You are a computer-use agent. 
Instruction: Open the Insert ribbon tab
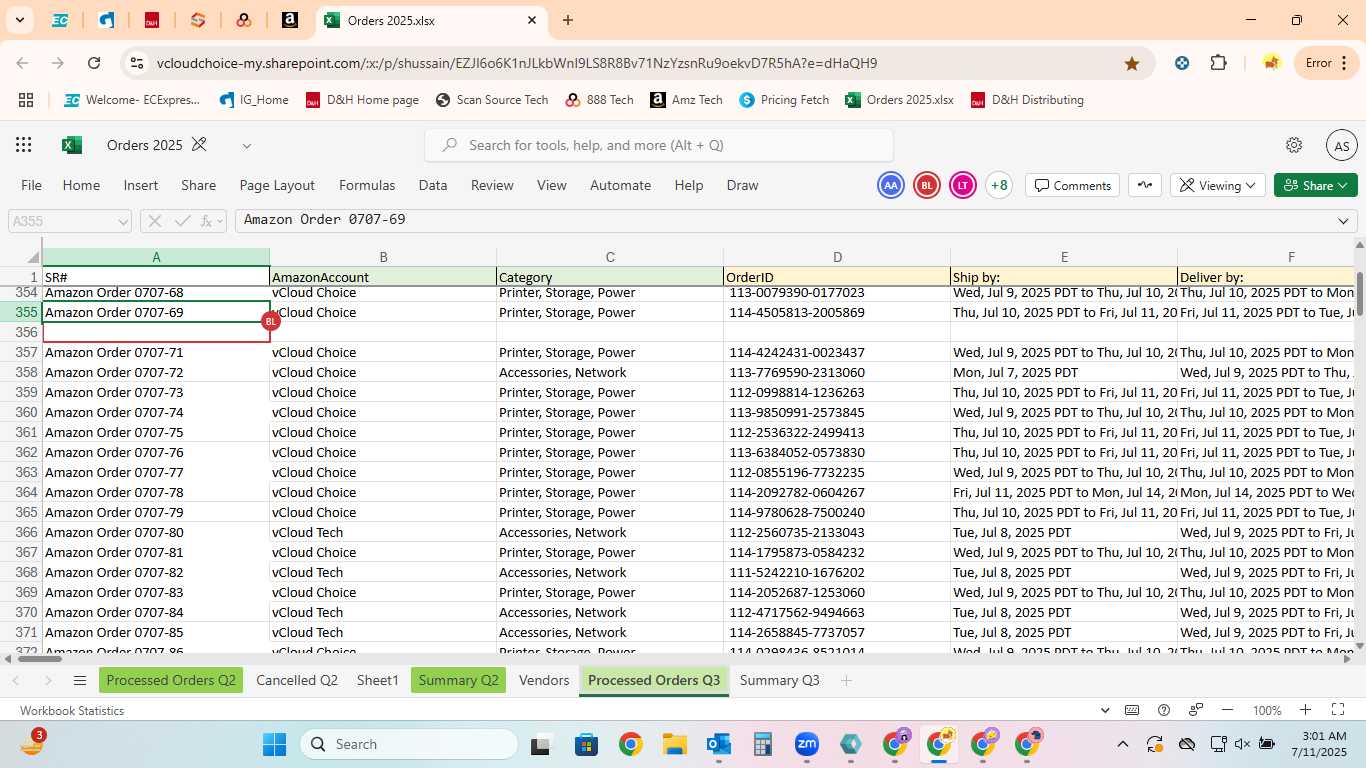(141, 185)
